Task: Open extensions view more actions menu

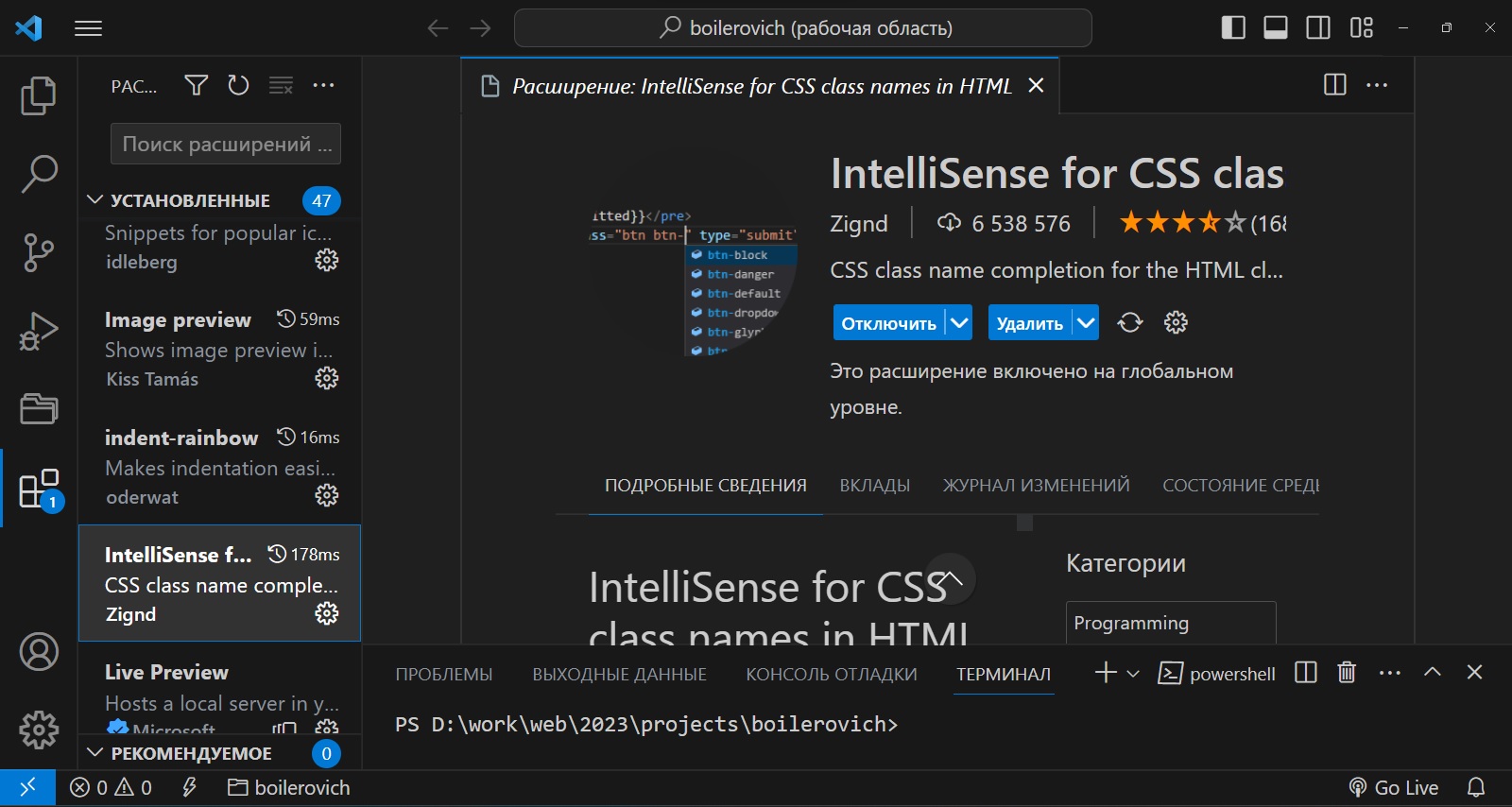Action: pos(323,86)
